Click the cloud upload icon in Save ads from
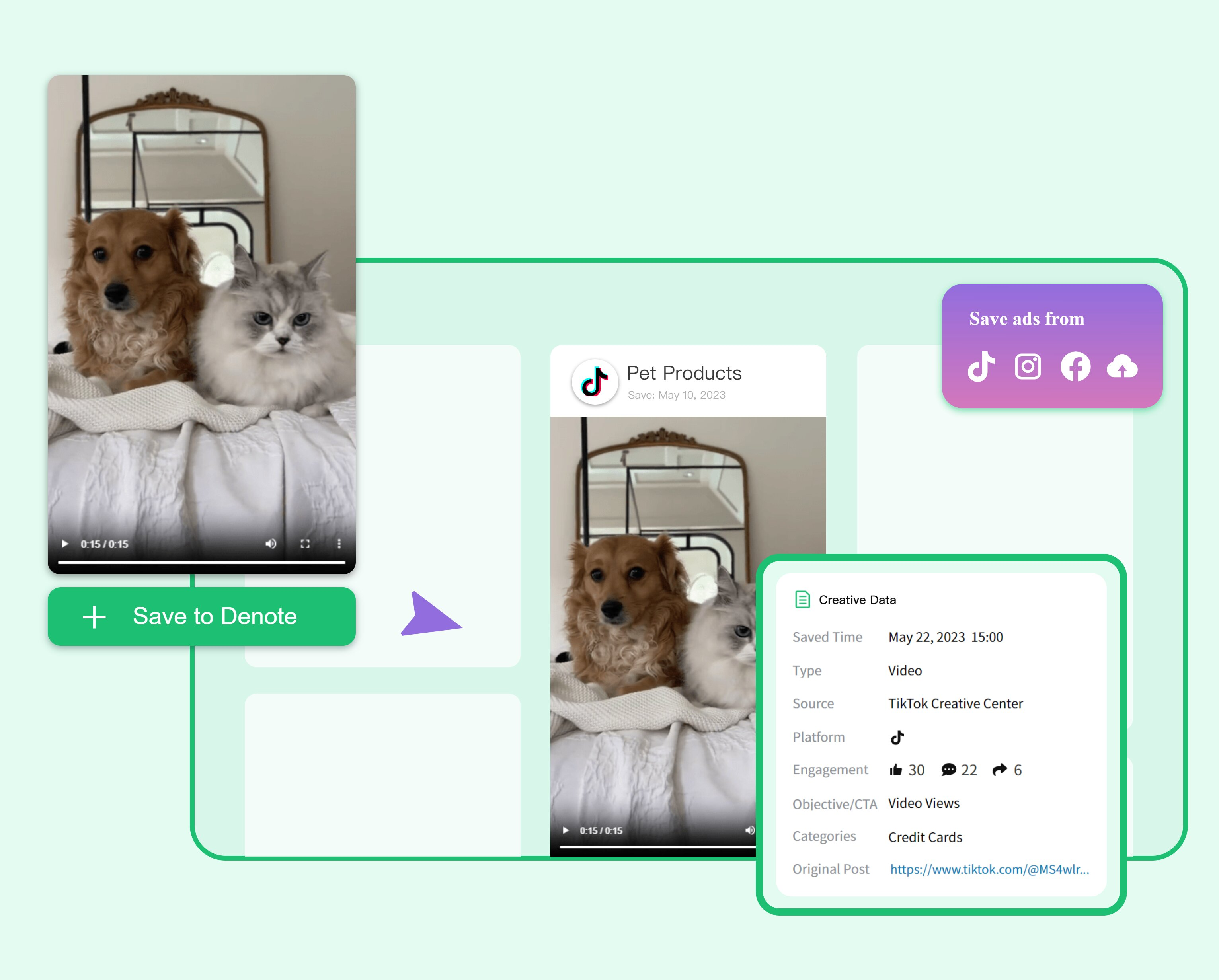 [1122, 367]
